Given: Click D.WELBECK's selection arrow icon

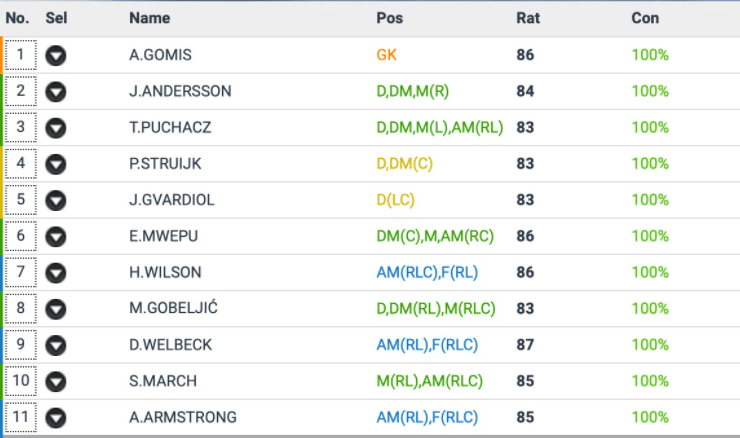Looking at the screenshot, I should coord(56,345).
